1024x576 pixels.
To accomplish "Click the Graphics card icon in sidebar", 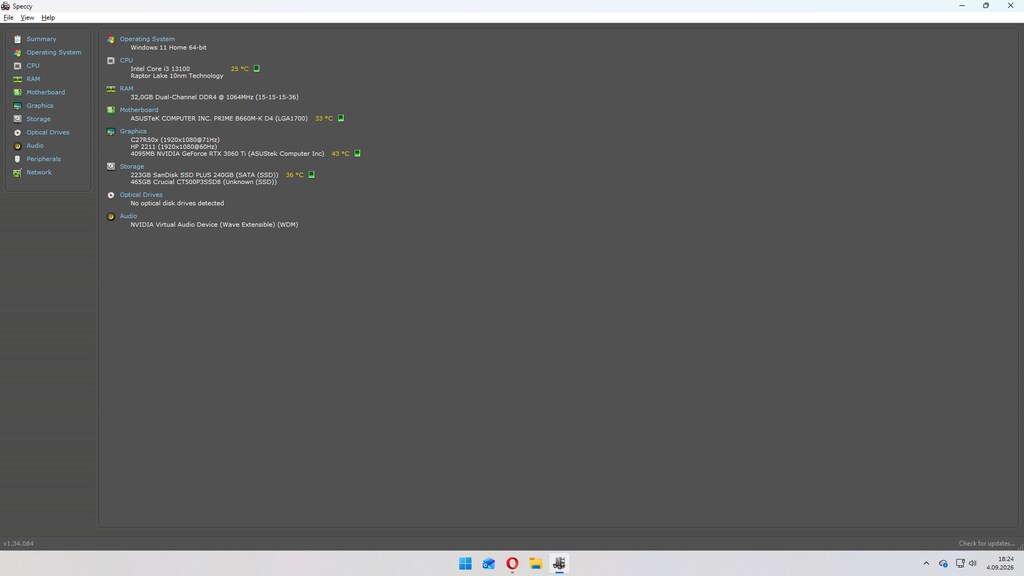I will pos(18,106).
